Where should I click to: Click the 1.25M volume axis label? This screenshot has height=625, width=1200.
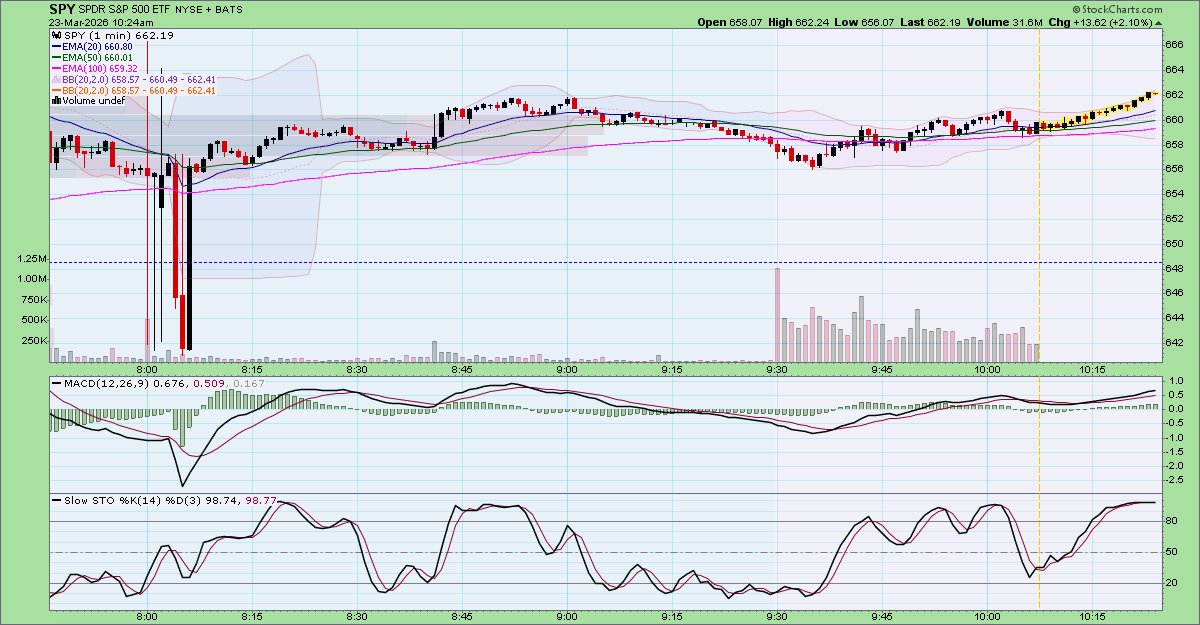[x=30, y=258]
